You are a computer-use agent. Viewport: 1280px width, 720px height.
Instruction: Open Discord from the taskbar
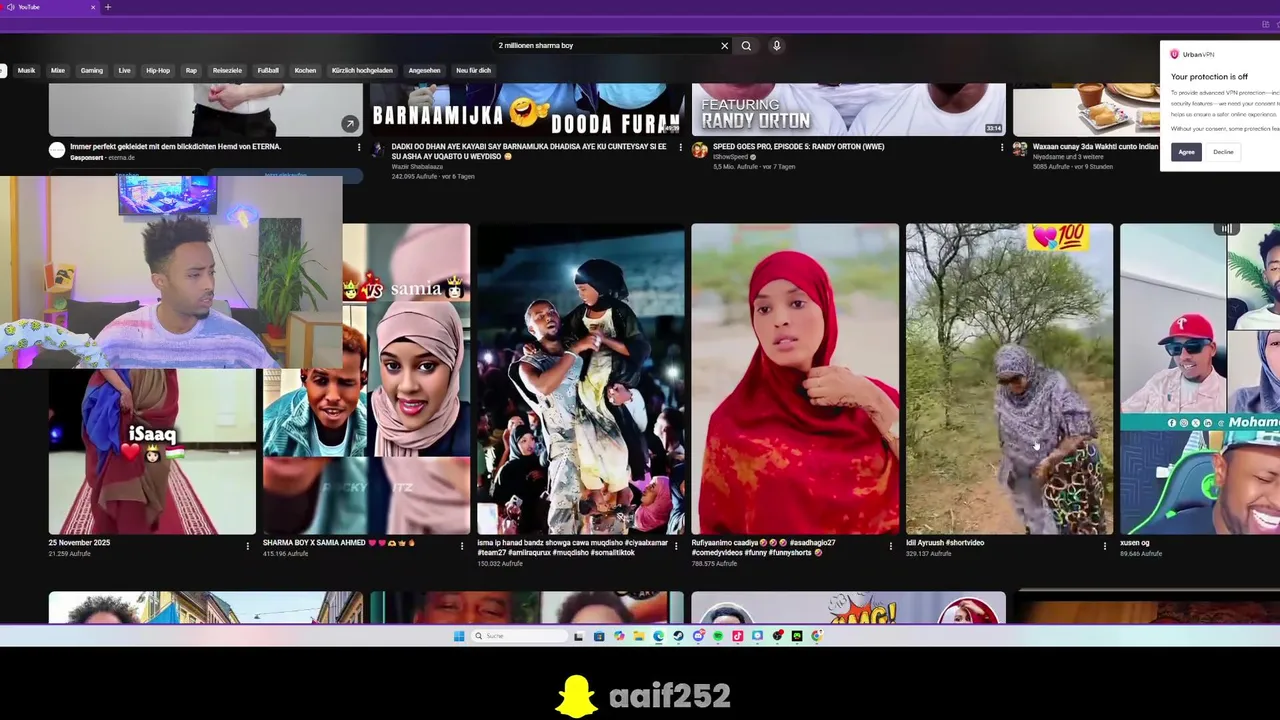698,636
